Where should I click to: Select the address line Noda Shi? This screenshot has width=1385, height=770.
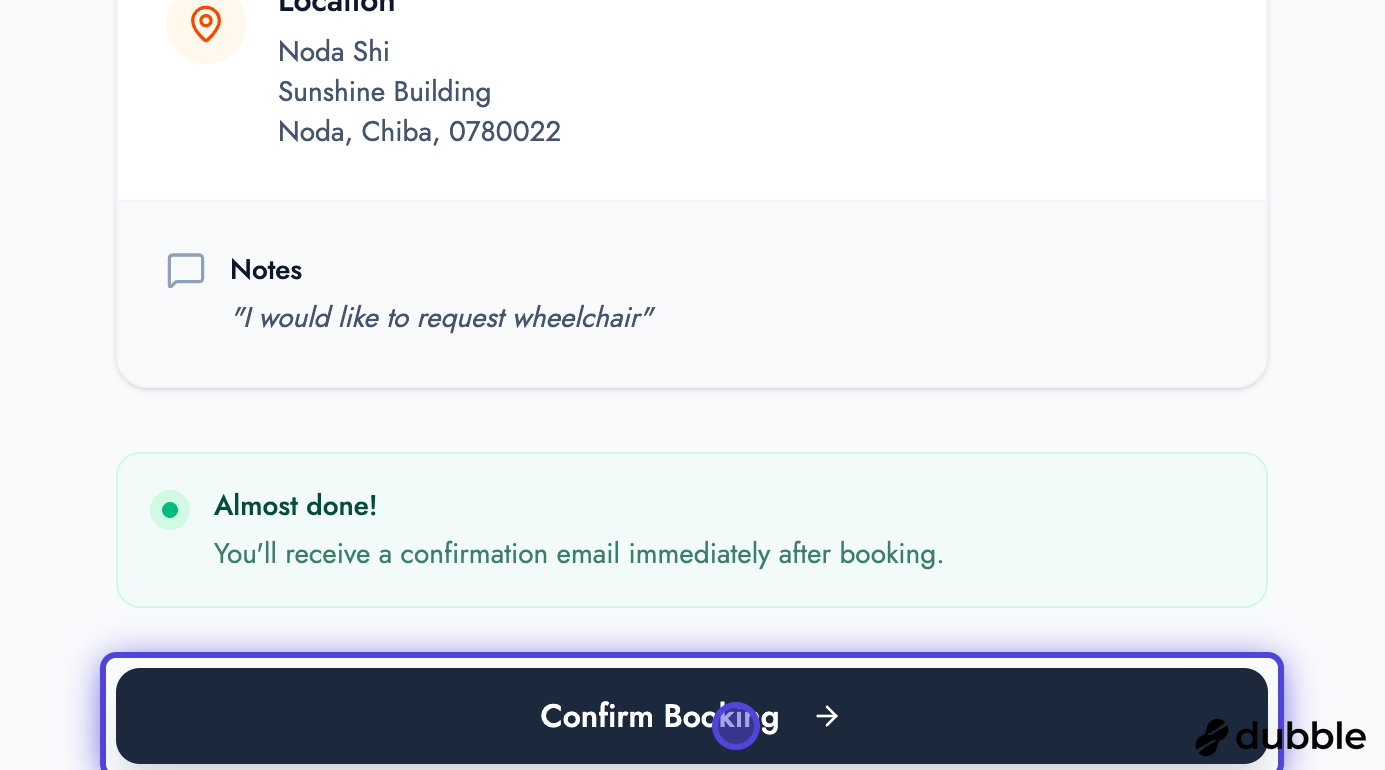click(x=333, y=52)
